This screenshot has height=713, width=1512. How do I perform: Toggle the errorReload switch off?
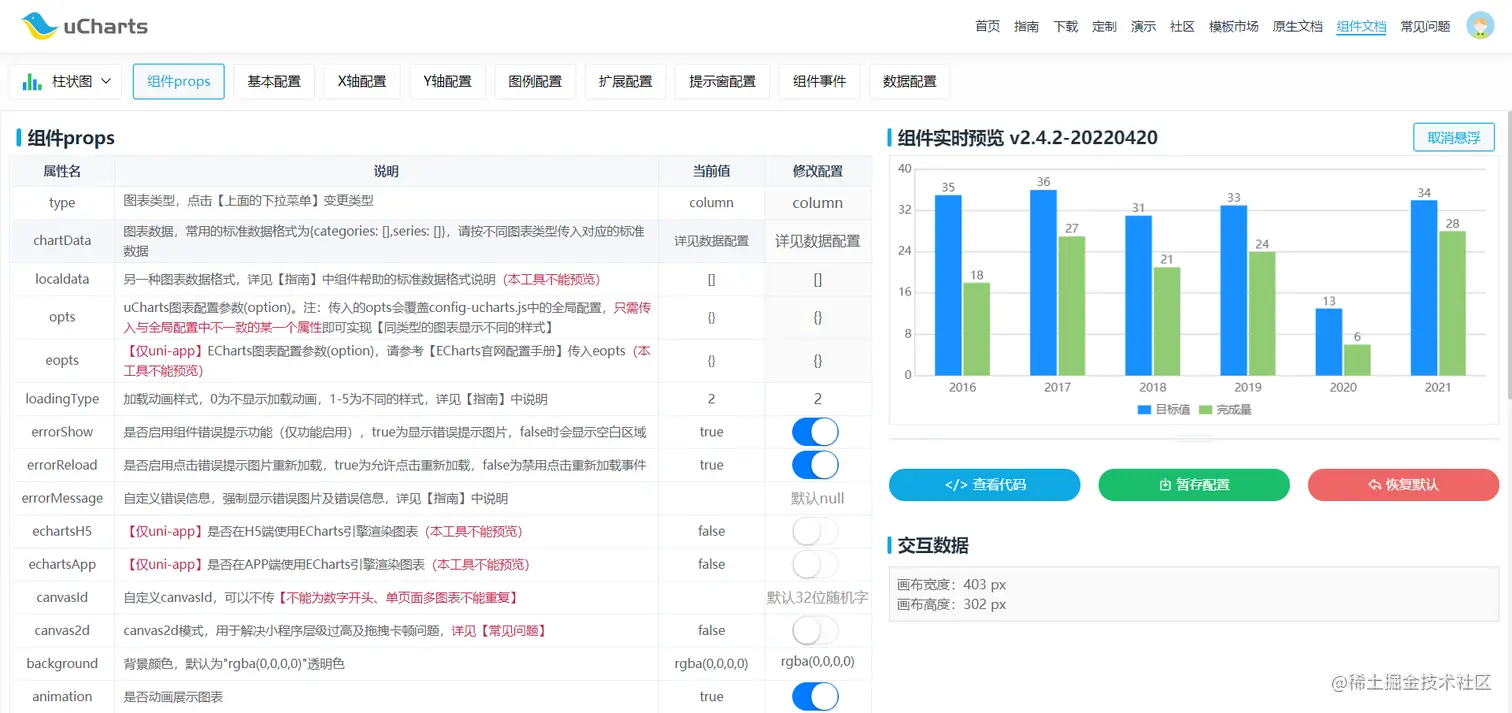point(815,465)
